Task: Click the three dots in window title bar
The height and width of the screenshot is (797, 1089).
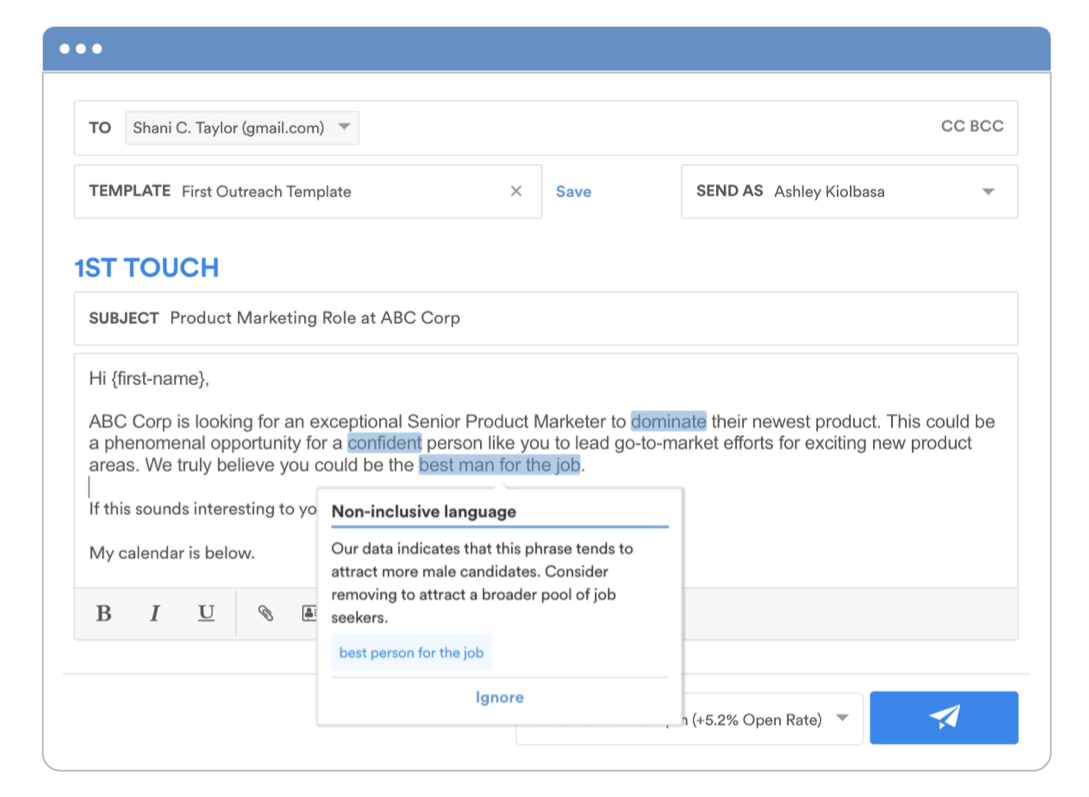Action: (80, 49)
